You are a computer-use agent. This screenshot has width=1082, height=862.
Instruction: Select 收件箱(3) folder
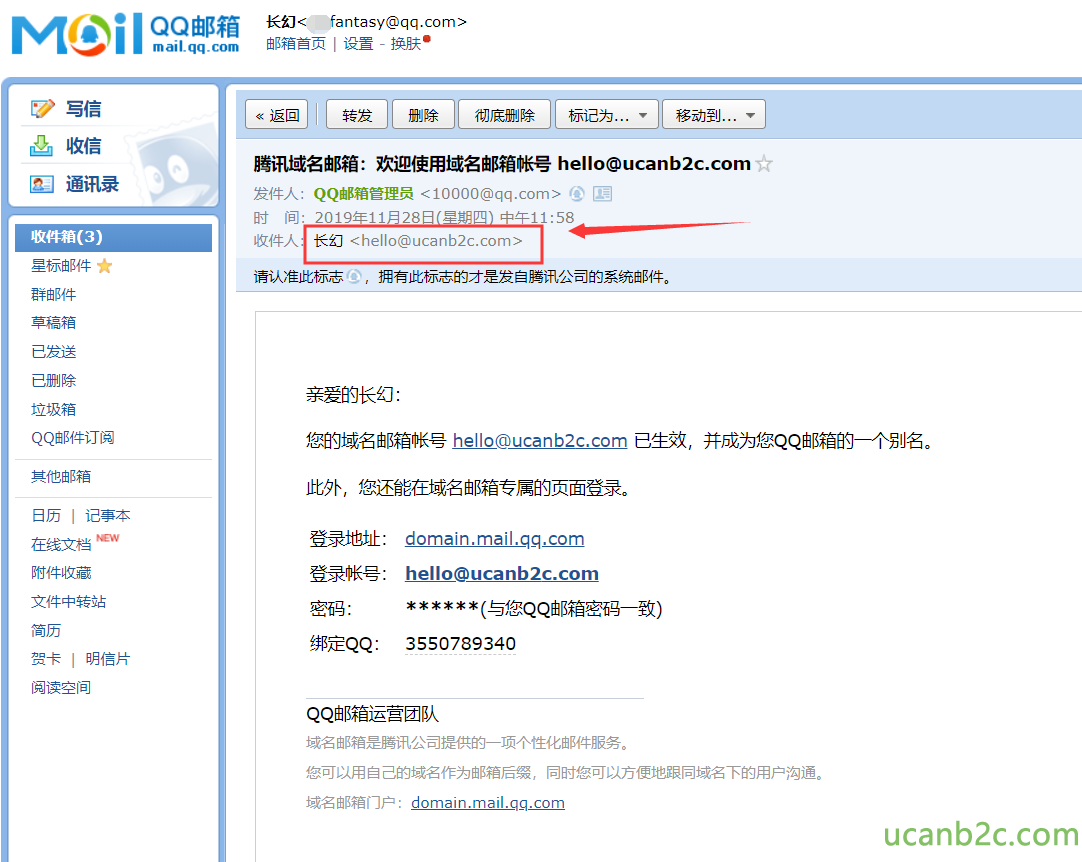(x=113, y=237)
